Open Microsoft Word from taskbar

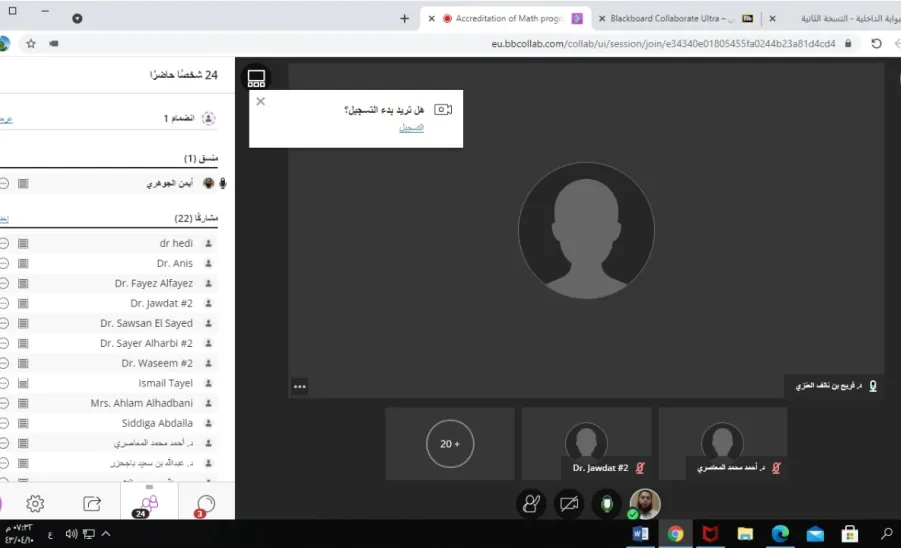[640, 534]
